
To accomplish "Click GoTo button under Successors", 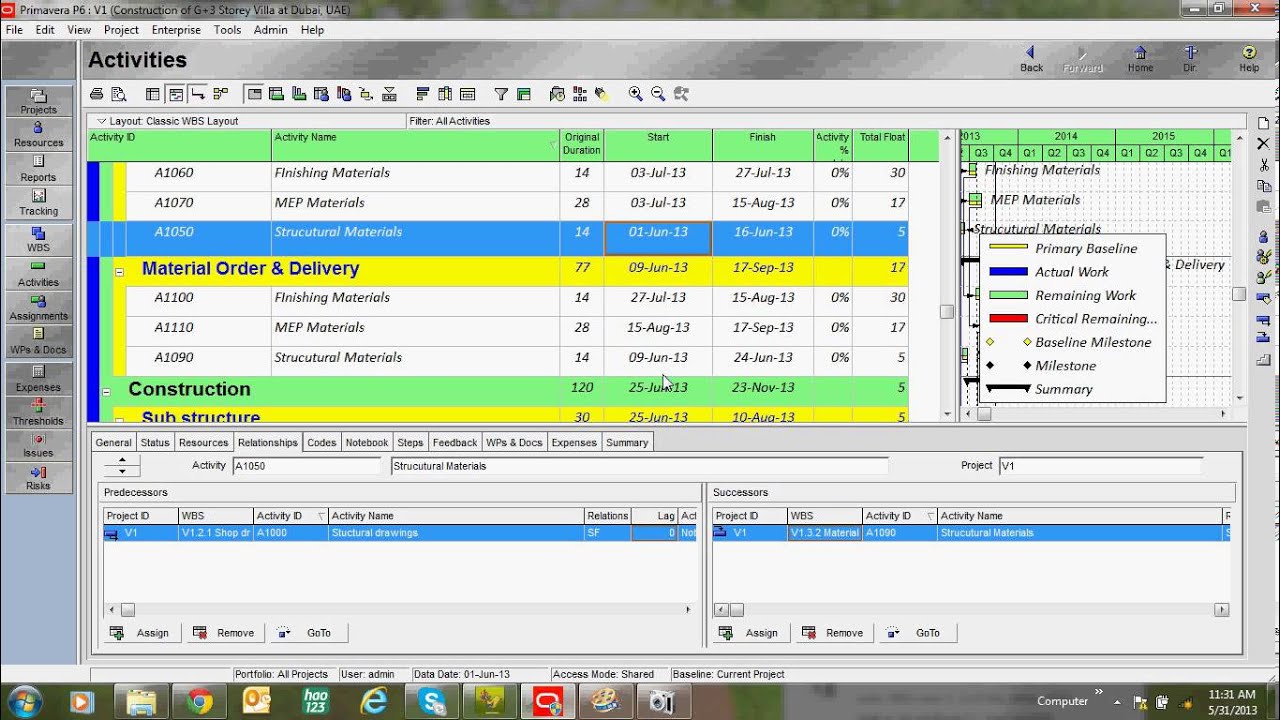I will point(916,633).
